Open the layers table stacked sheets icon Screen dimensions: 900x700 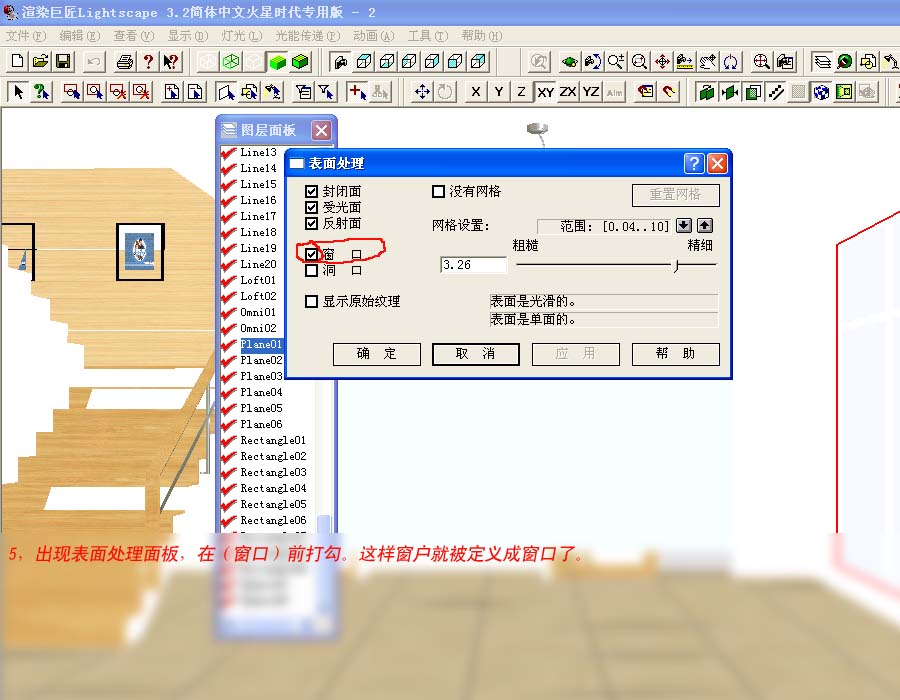822,61
